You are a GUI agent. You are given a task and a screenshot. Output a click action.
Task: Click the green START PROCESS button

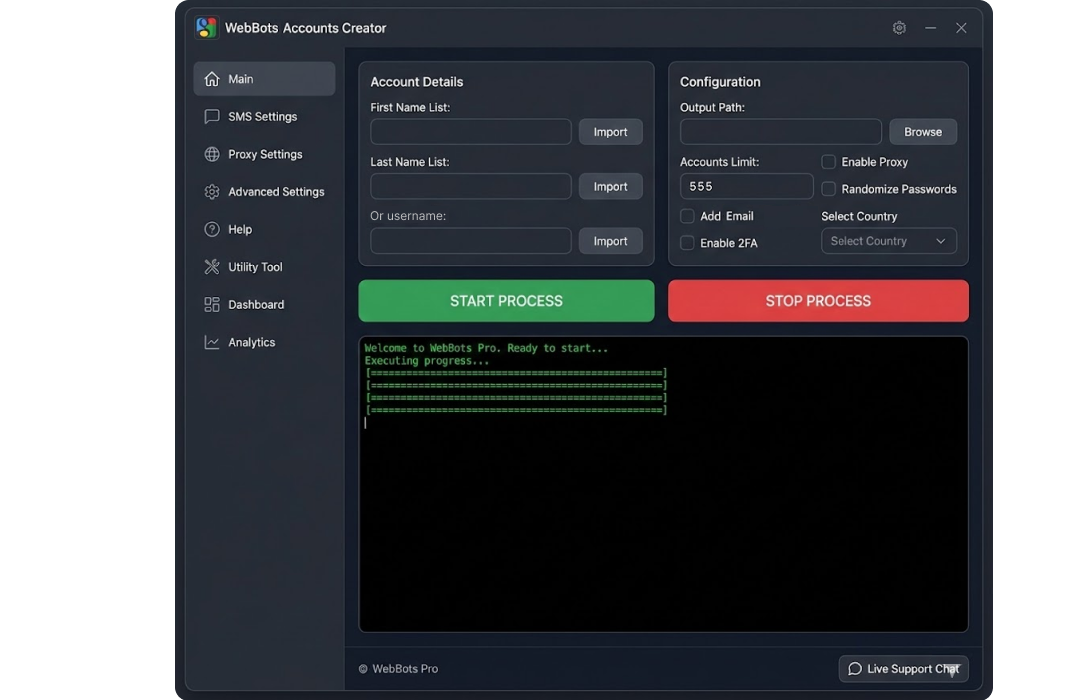point(506,300)
